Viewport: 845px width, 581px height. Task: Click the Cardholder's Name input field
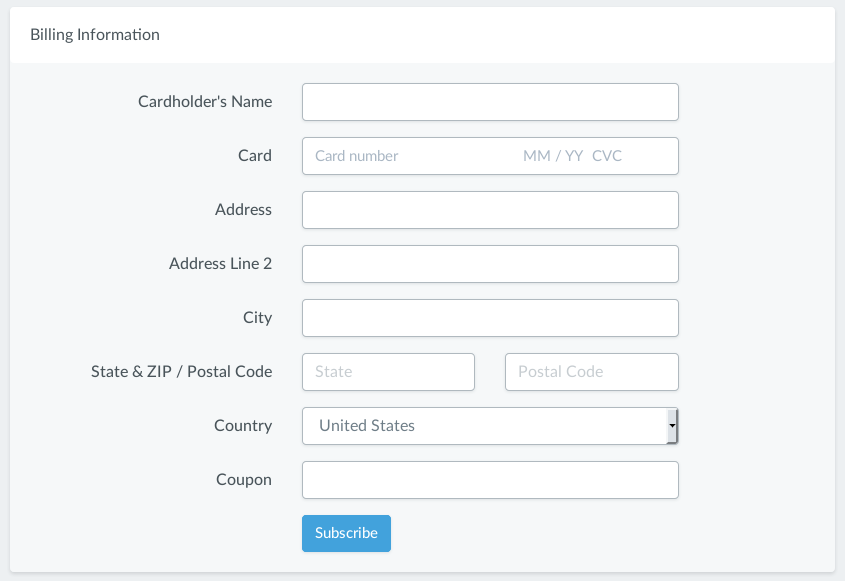point(490,102)
